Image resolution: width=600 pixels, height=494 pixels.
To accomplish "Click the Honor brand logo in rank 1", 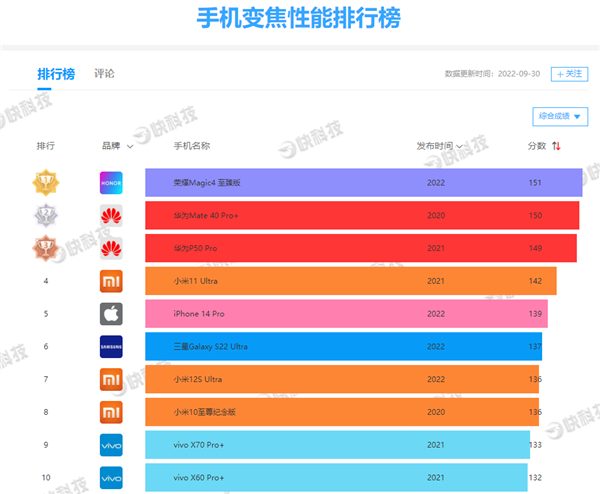I will pos(111,183).
